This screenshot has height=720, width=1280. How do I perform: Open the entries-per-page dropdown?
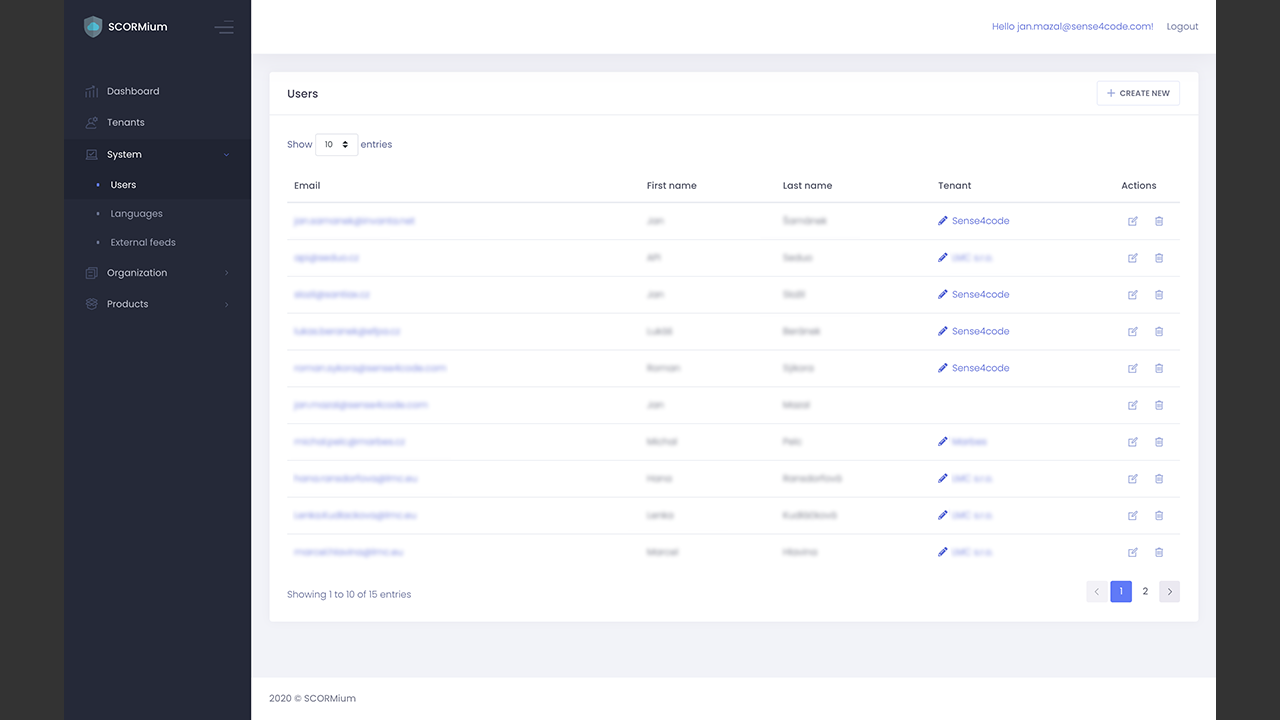pyautogui.click(x=336, y=145)
